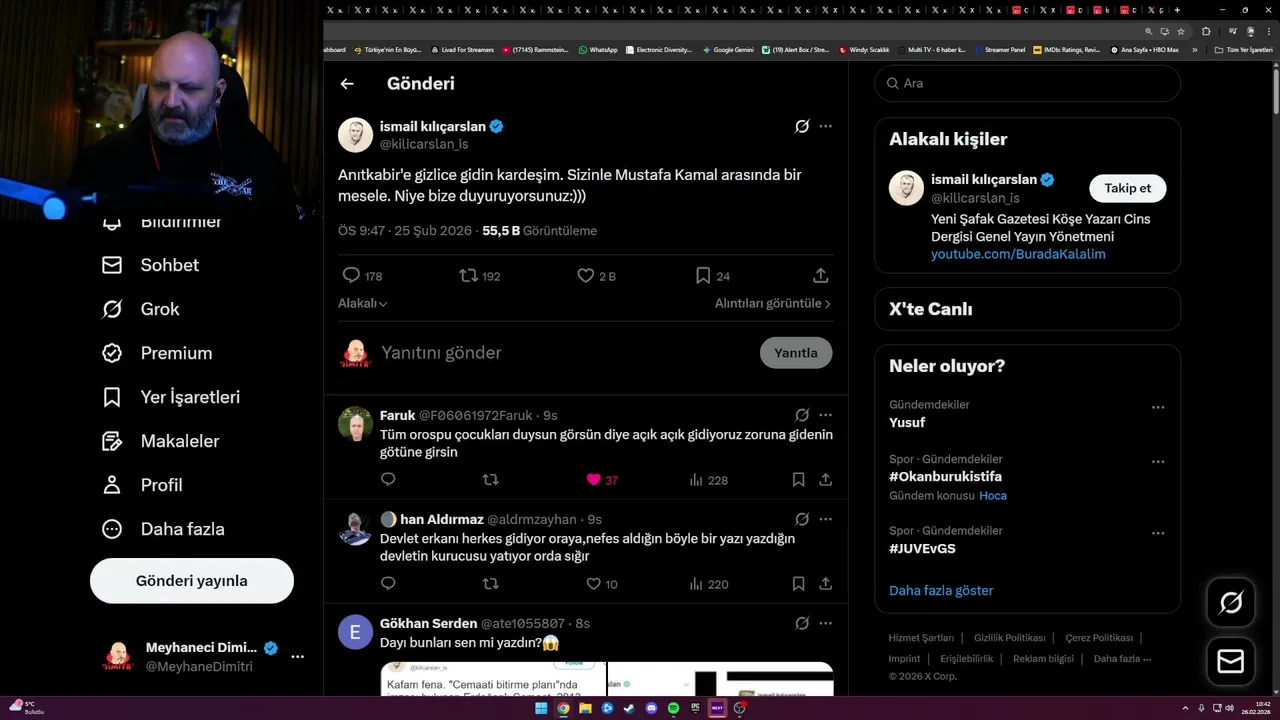Viewport: 1280px width, 720px height.
Task: Click Grok icon on Faruk's reply
Action: tap(802, 415)
